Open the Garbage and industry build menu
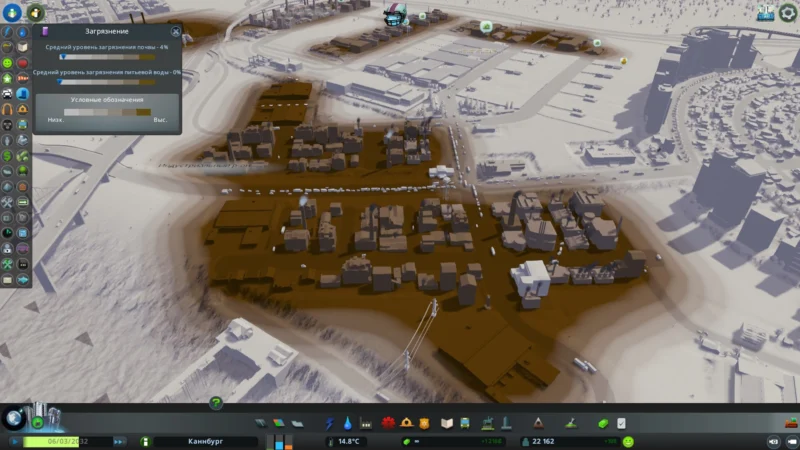Image resolution: width=800 pixels, height=450 pixels. point(366,423)
